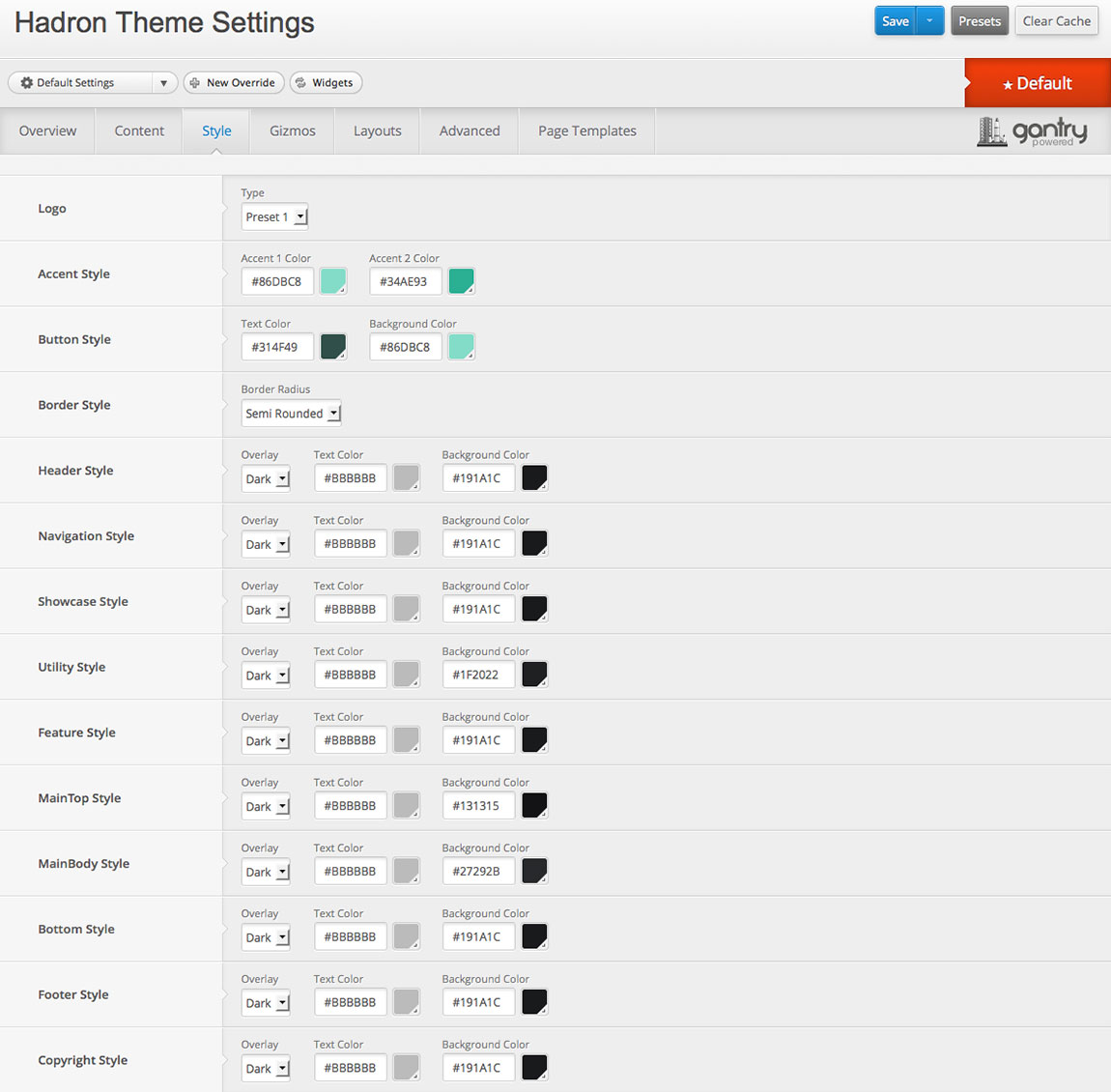Open the MainBody Style Background Color swatch
This screenshot has width=1111, height=1092.
pyautogui.click(x=534, y=871)
